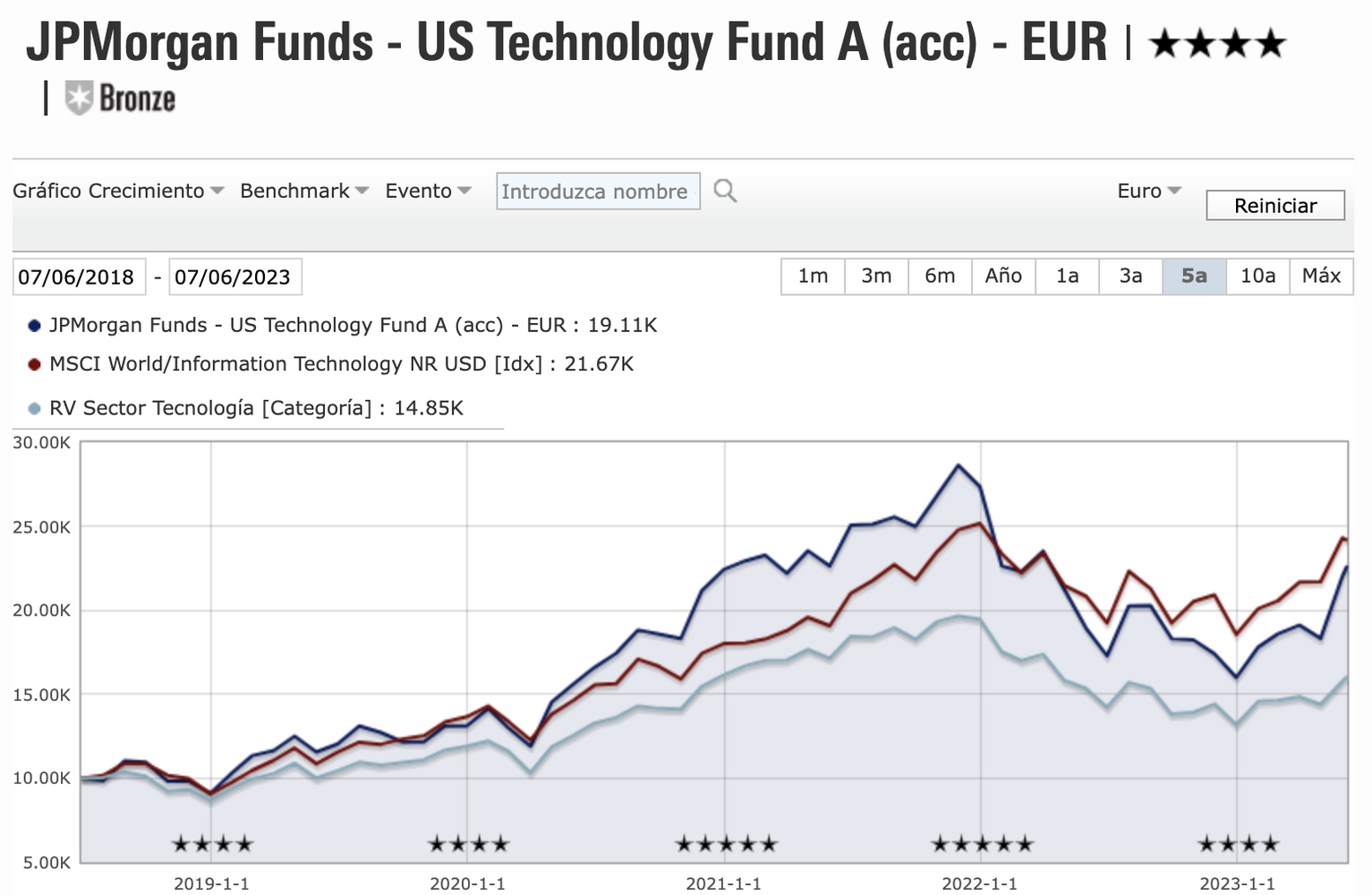Click the 2021 five-star rating marker
The width and height of the screenshot is (1372, 895).
pyautogui.click(x=726, y=843)
